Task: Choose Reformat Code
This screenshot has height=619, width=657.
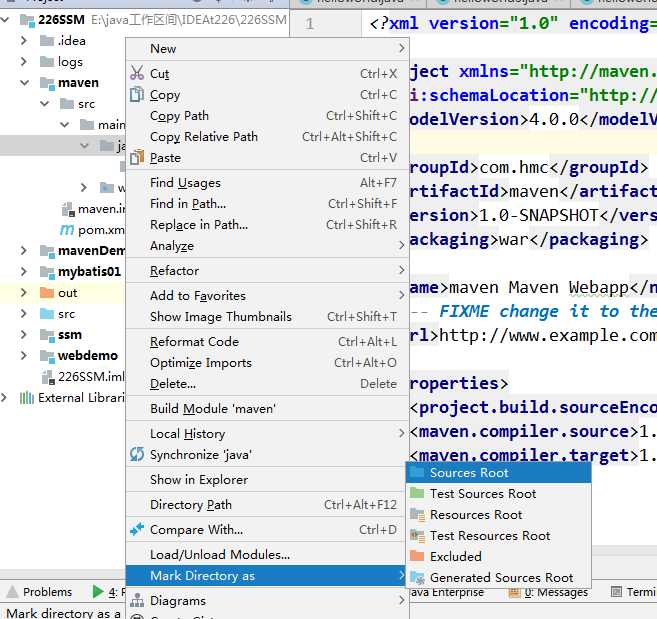Action: click(267, 342)
